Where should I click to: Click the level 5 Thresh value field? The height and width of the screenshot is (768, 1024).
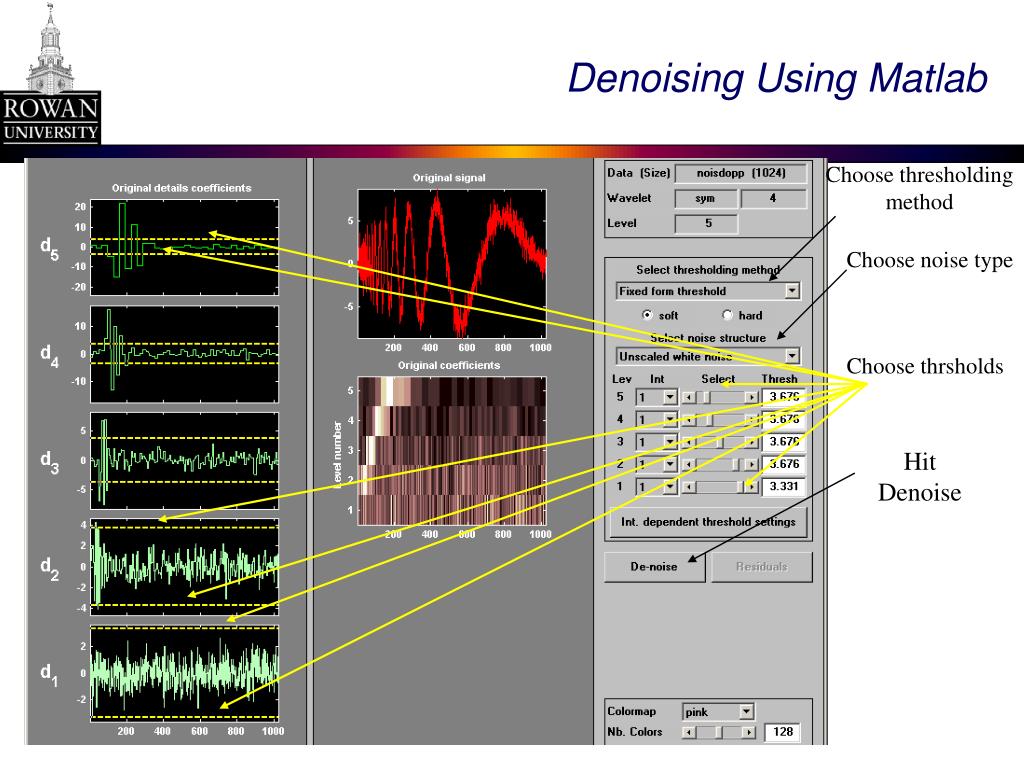click(x=784, y=397)
